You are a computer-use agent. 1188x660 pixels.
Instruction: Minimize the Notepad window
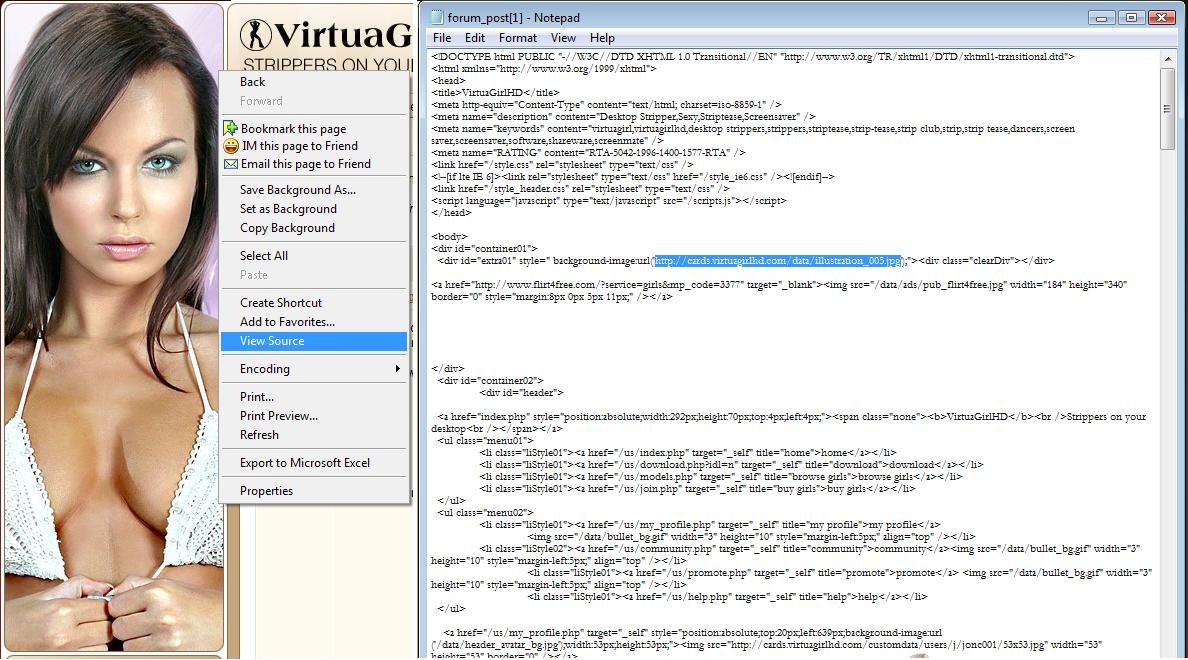point(1102,17)
